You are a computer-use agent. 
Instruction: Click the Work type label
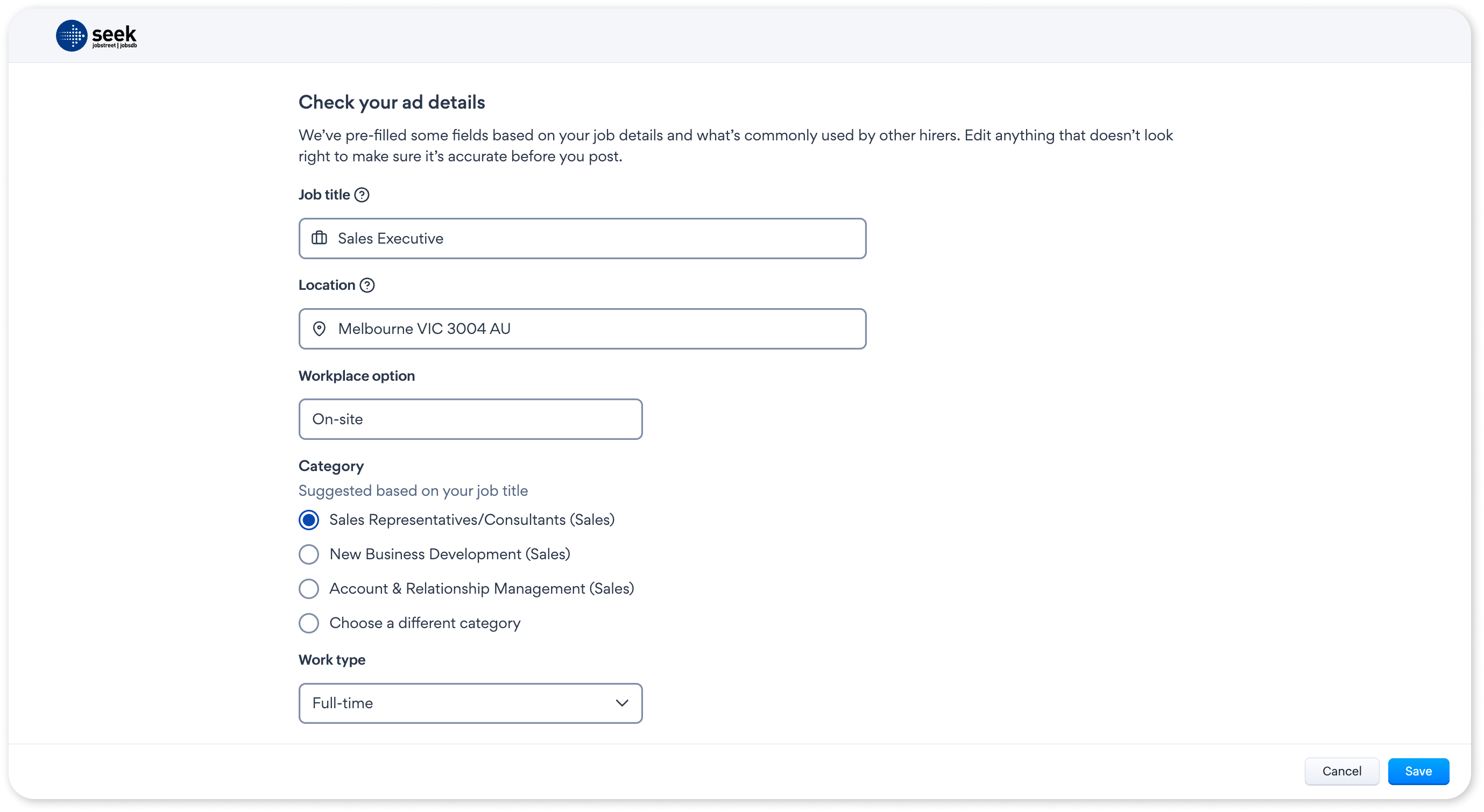332,659
